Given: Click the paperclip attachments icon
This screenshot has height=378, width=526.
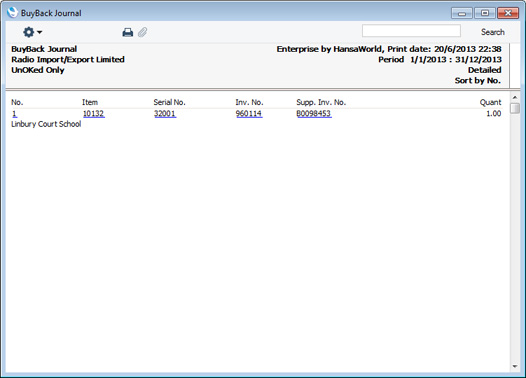Looking at the screenshot, I should coord(143,32).
